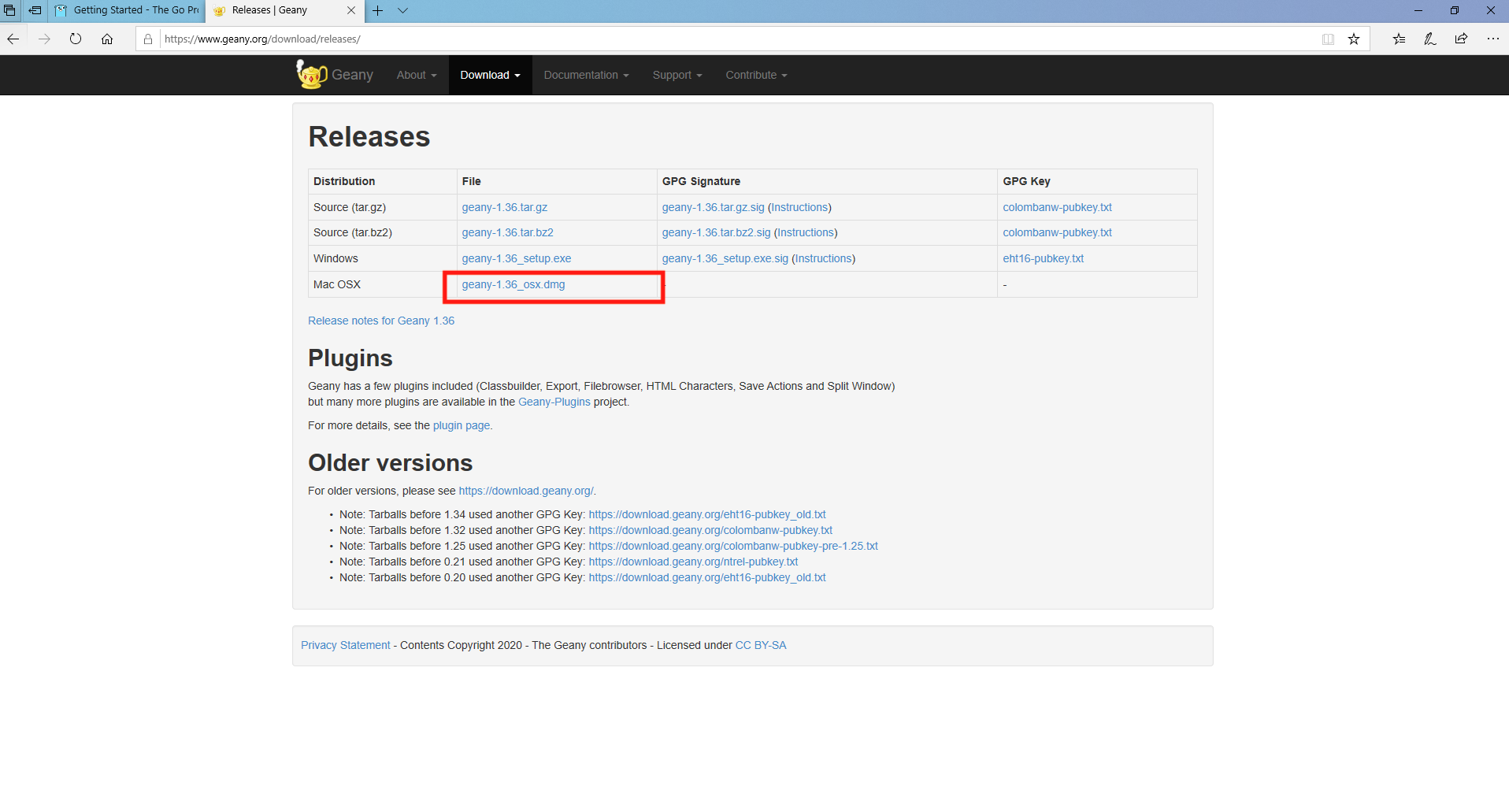Open the CC BY-SA license link

pyautogui.click(x=760, y=645)
